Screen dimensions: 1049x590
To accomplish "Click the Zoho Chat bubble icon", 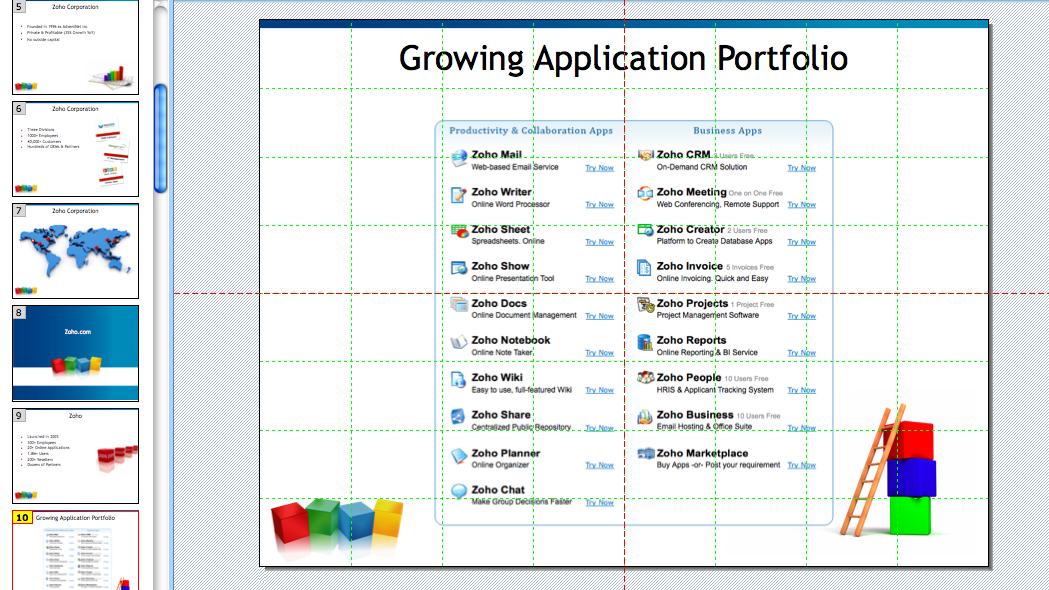I will (459, 491).
